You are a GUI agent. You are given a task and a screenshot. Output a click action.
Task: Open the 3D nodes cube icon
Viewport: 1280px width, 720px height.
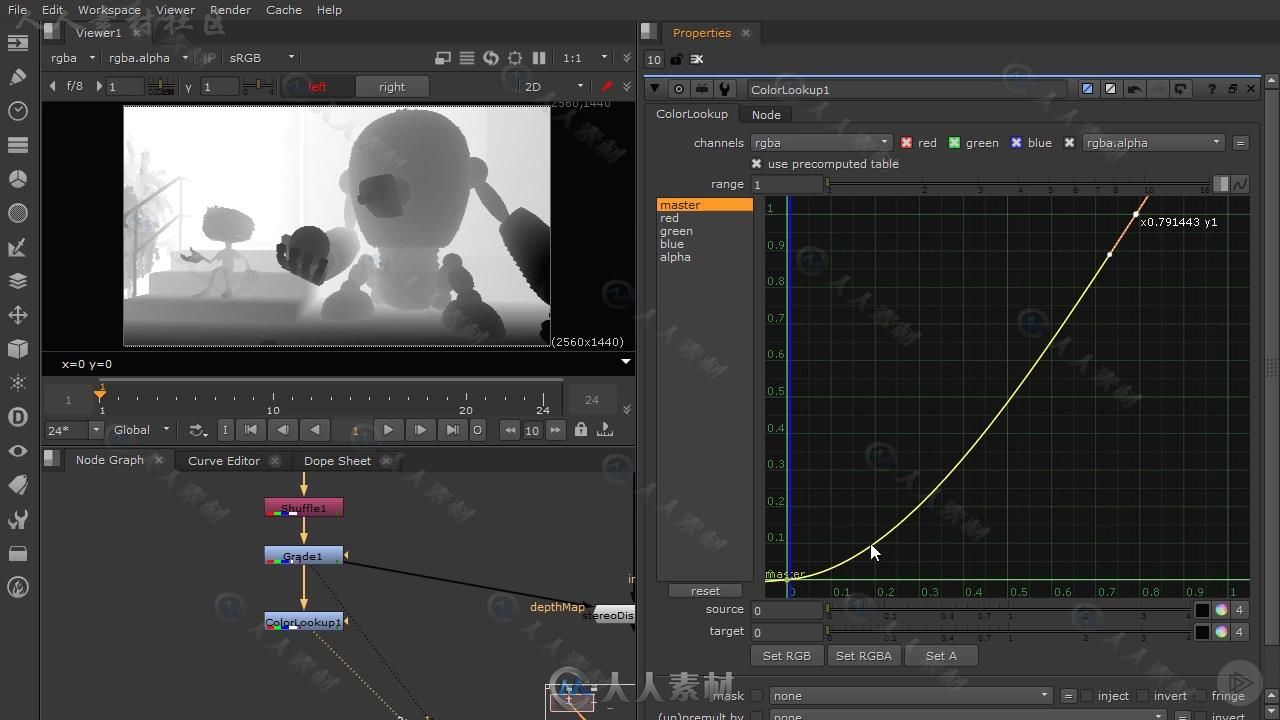(18, 349)
